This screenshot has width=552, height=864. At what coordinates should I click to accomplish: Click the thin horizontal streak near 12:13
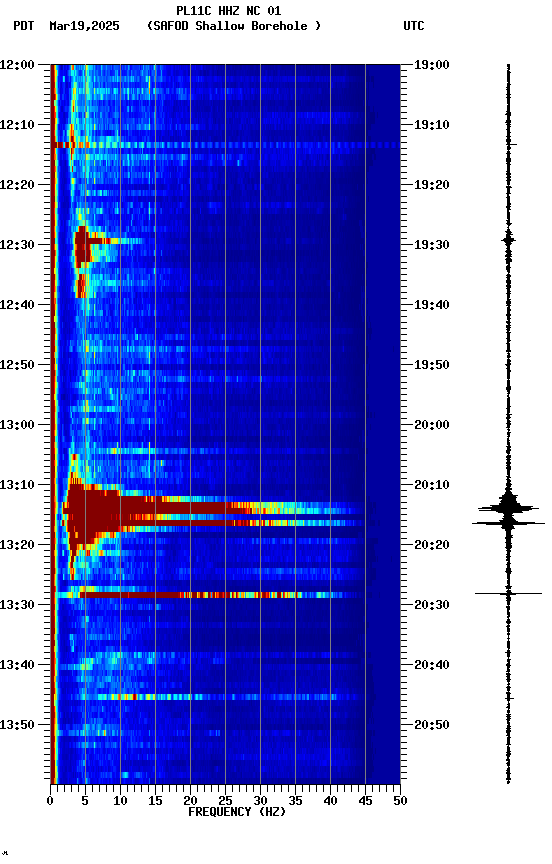[x=227, y=145]
